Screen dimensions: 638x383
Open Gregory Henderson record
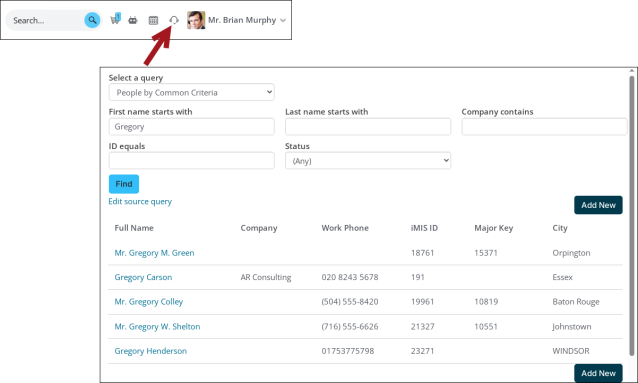coord(151,351)
